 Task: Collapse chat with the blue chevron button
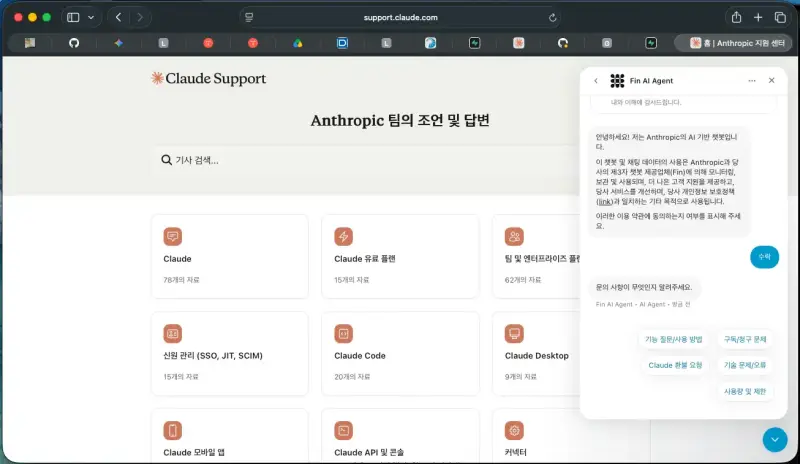[774, 439]
